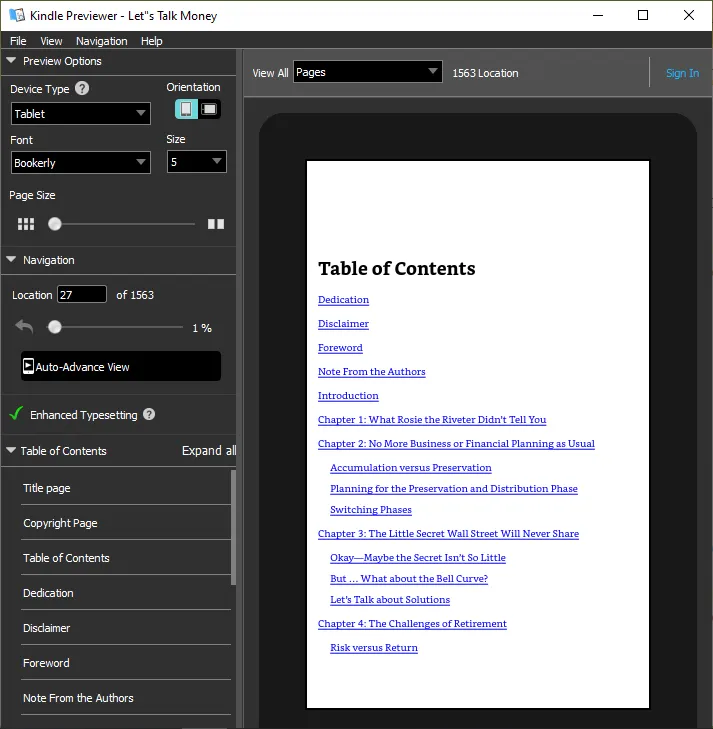Open the Device Type Tablet dropdown
Screen dimensions: 713x729
click(x=81, y=113)
